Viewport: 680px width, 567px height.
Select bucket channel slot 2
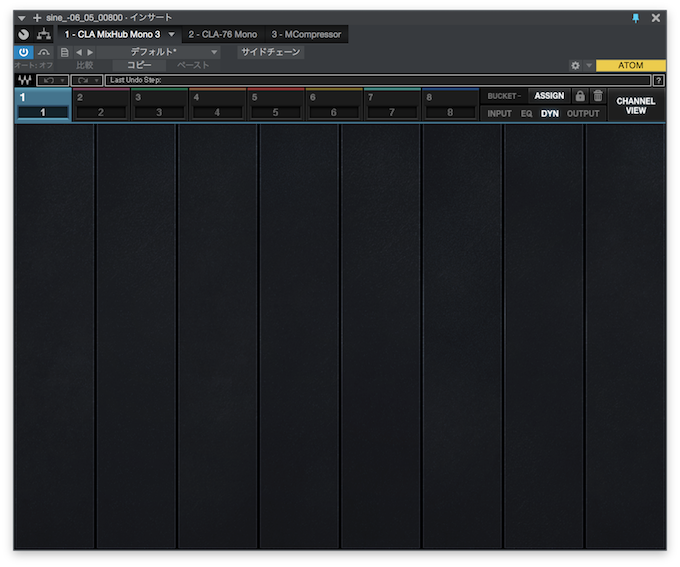[101, 105]
